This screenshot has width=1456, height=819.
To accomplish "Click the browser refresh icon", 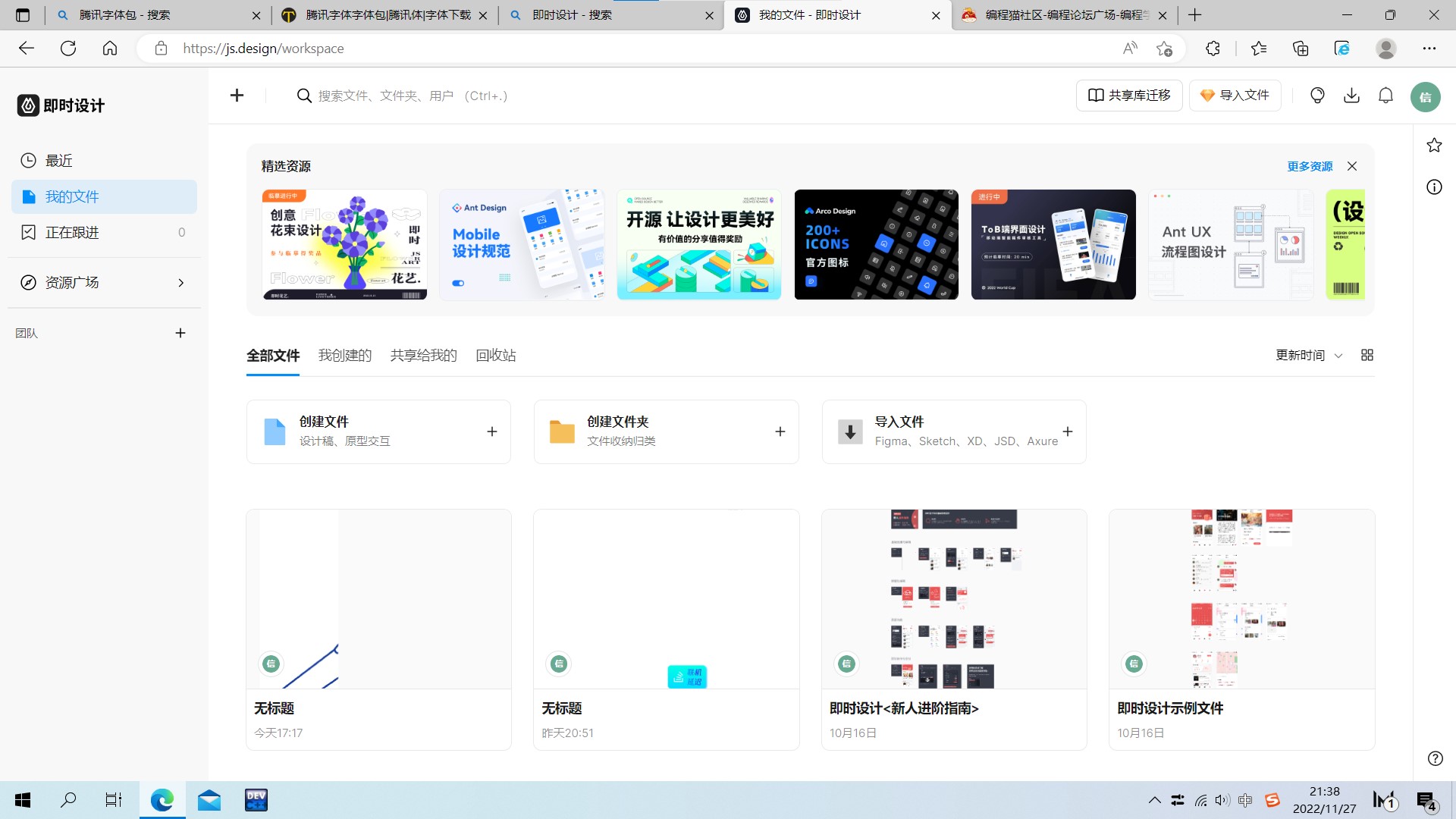I will (68, 49).
